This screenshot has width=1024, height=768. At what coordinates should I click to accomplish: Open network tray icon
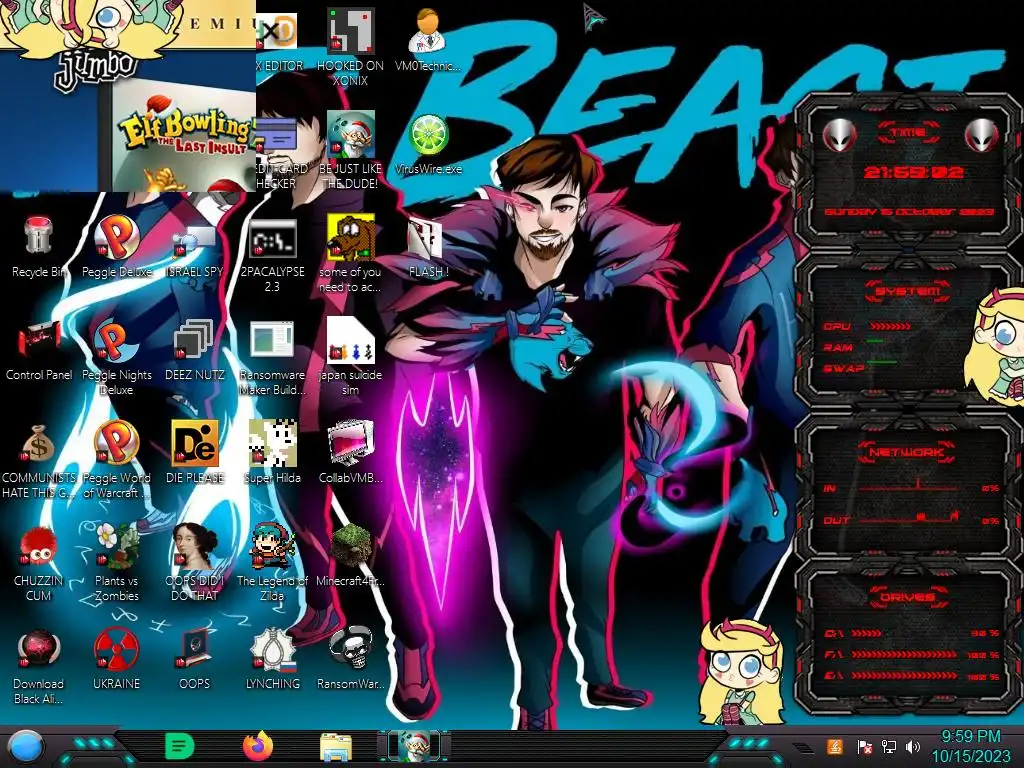(x=888, y=746)
